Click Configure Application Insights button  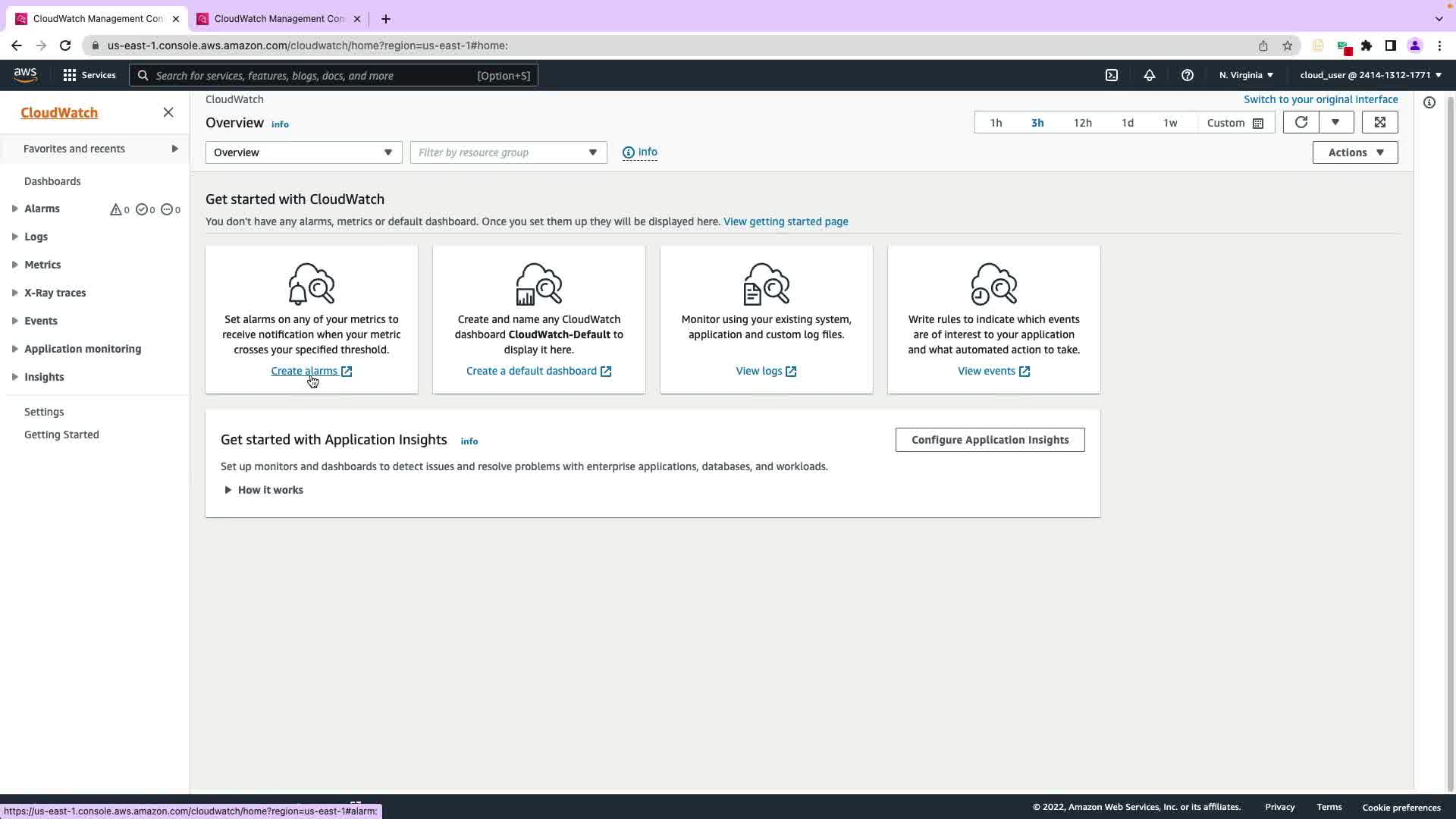[990, 440]
